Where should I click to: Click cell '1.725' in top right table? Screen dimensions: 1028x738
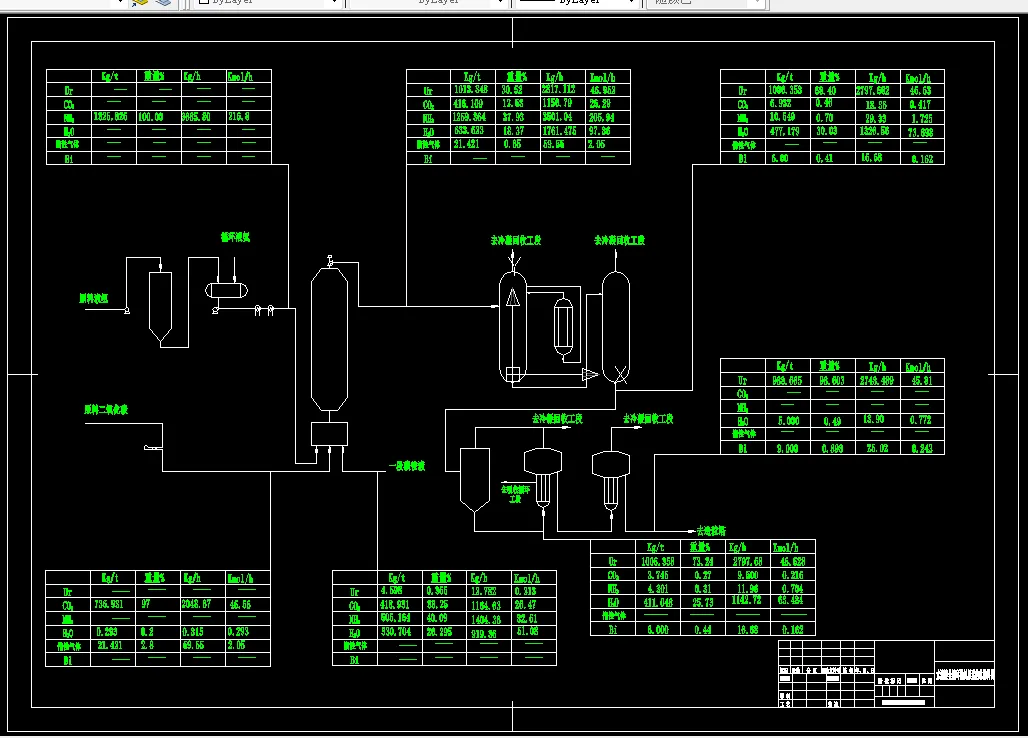922,119
